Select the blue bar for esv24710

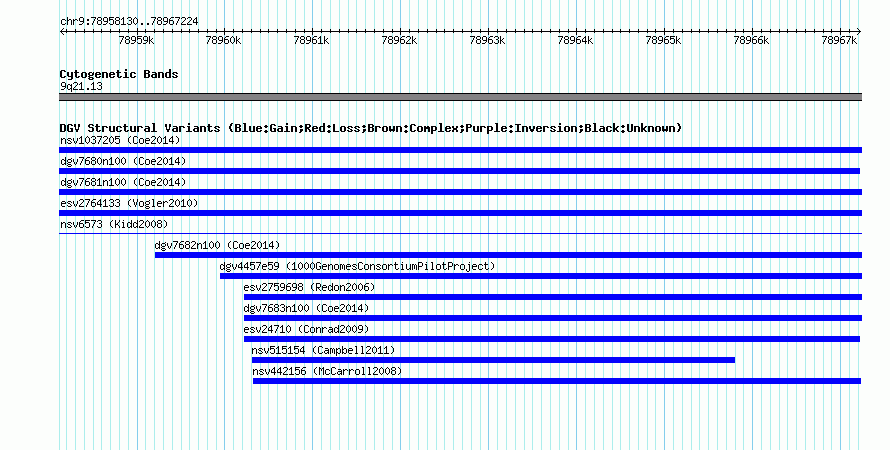point(552,339)
